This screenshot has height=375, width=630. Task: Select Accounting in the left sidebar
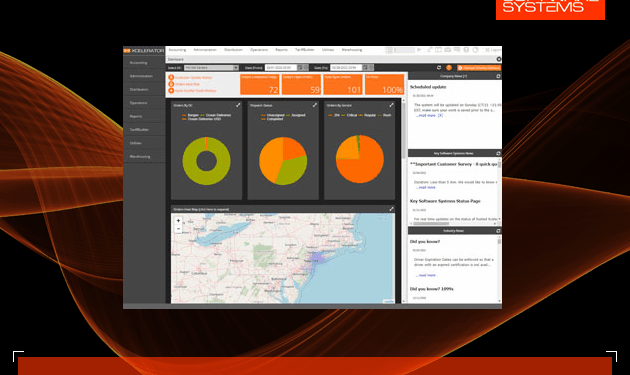(x=144, y=63)
